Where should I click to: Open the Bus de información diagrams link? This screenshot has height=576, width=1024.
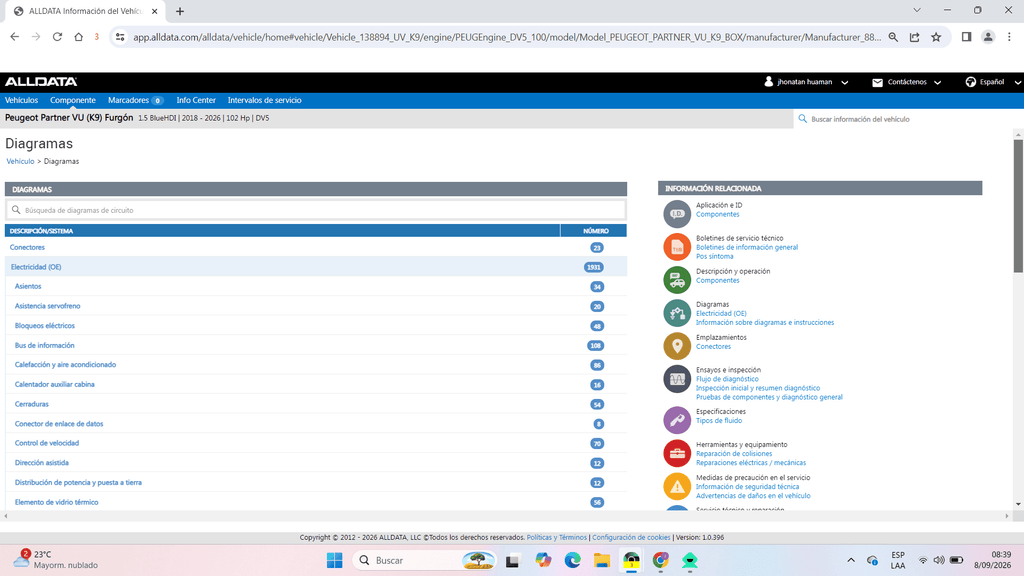coord(44,345)
